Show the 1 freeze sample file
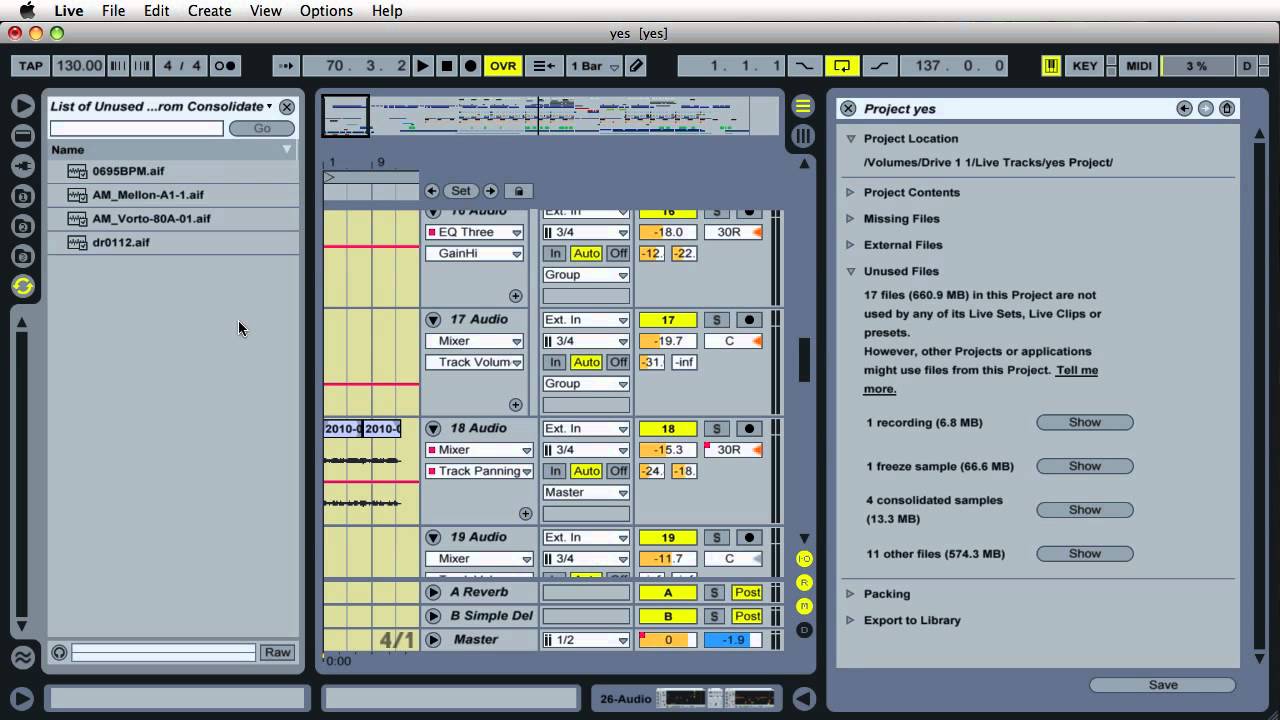Screen dimensions: 1280x720 (1085, 466)
